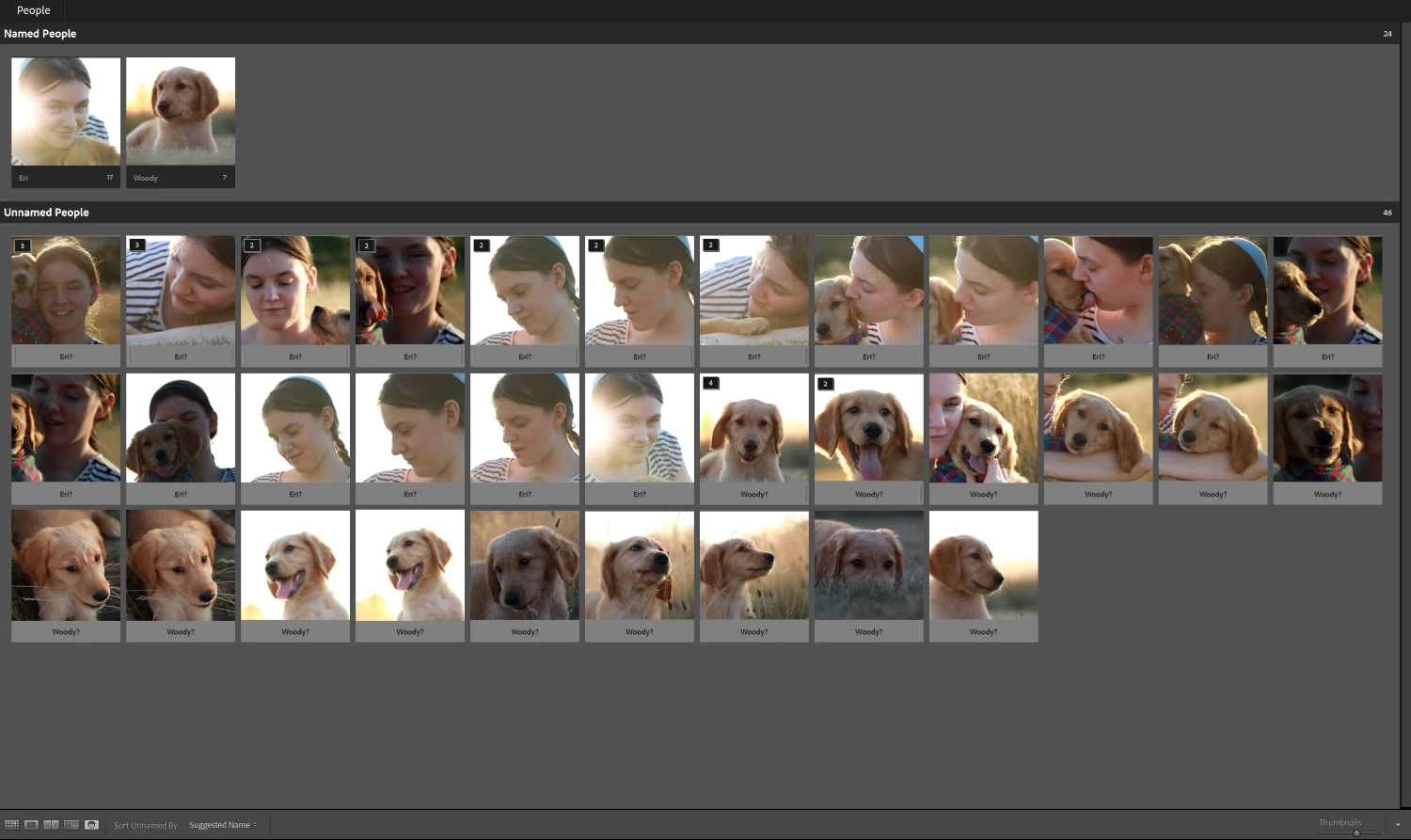Open Survey view icon

coord(71,825)
